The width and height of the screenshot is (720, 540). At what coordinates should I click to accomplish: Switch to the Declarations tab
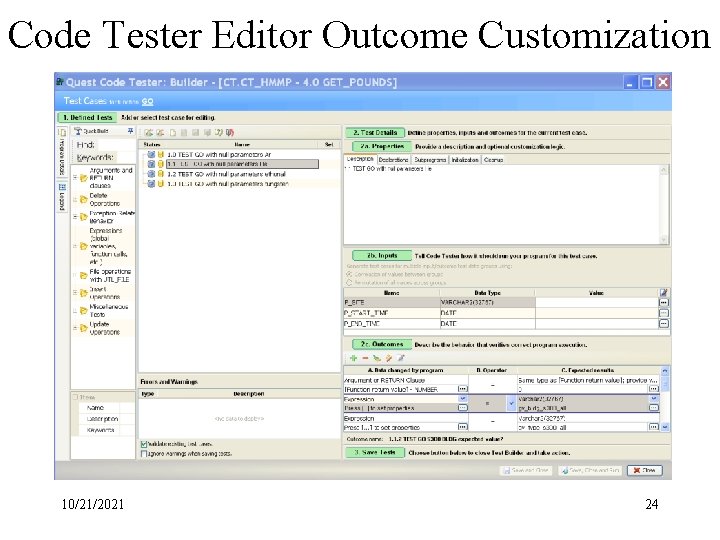pyautogui.click(x=394, y=160)
